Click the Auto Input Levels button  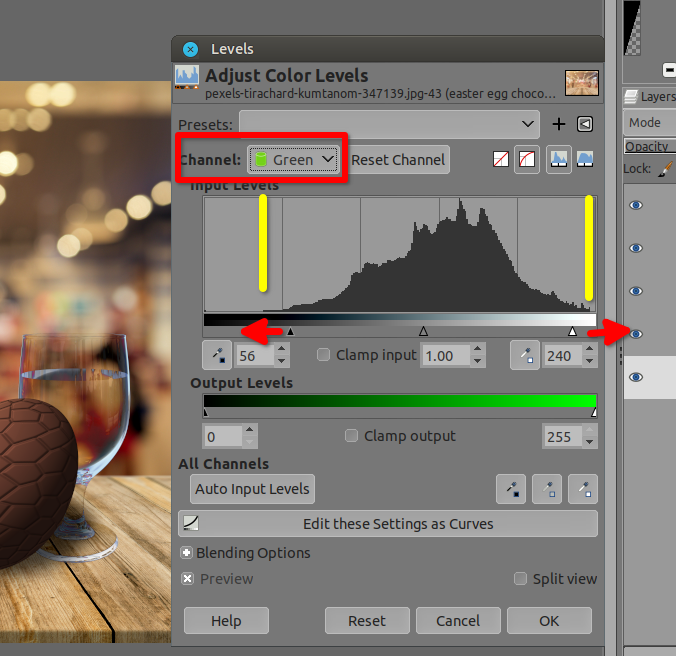(252, 489)
